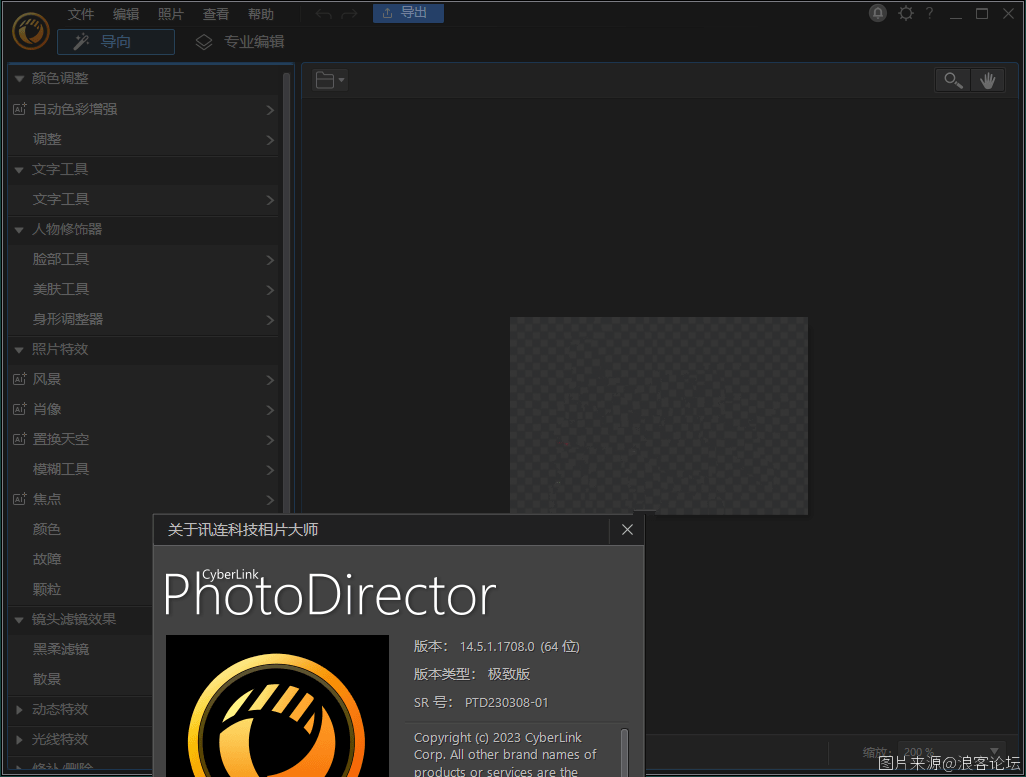Open the folder icon dropdown
Image resolution: width=1026 pixels, height=777 pixels.
click(329, 80)
